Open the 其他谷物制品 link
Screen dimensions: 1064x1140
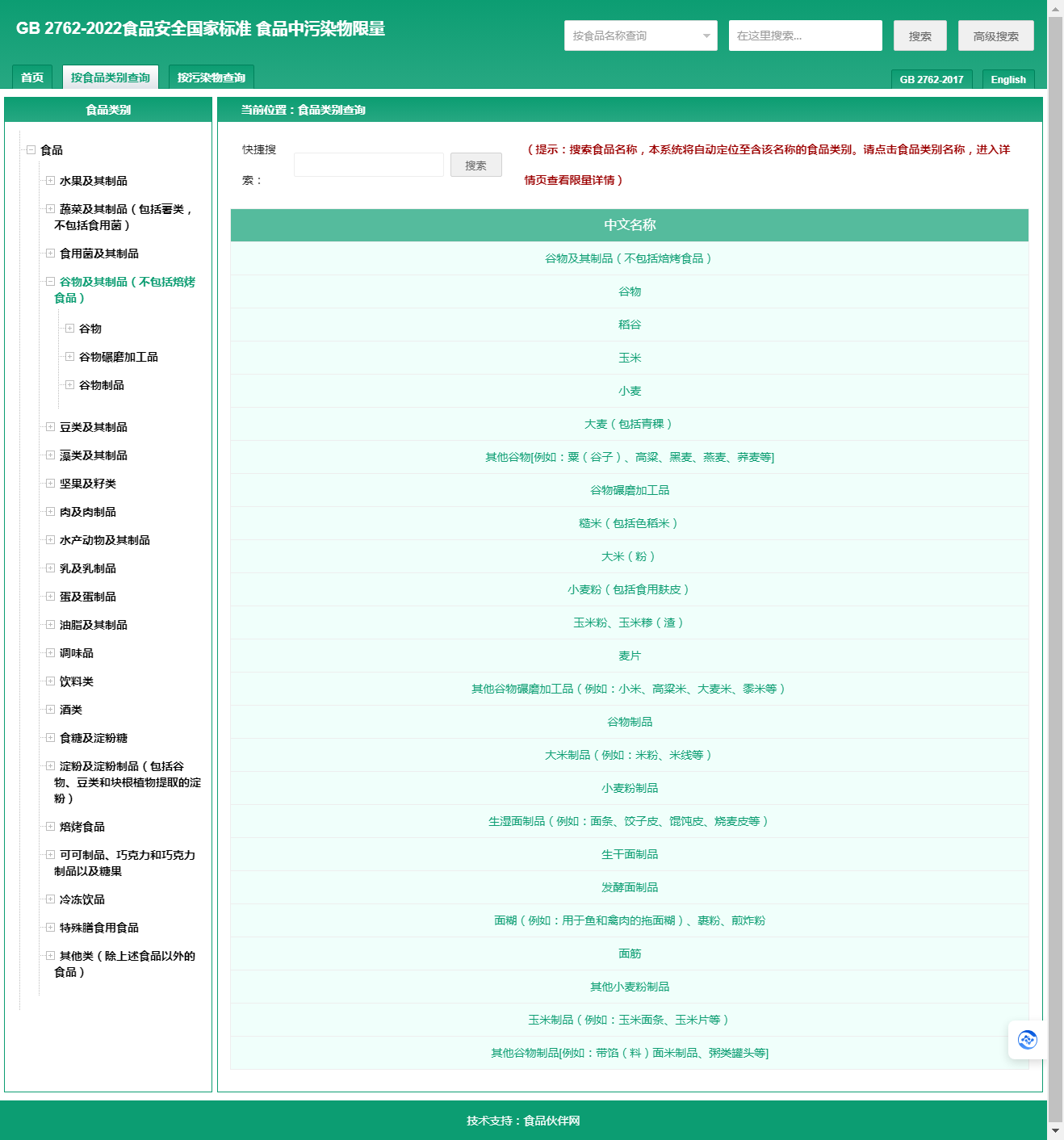click(630, 1053)
